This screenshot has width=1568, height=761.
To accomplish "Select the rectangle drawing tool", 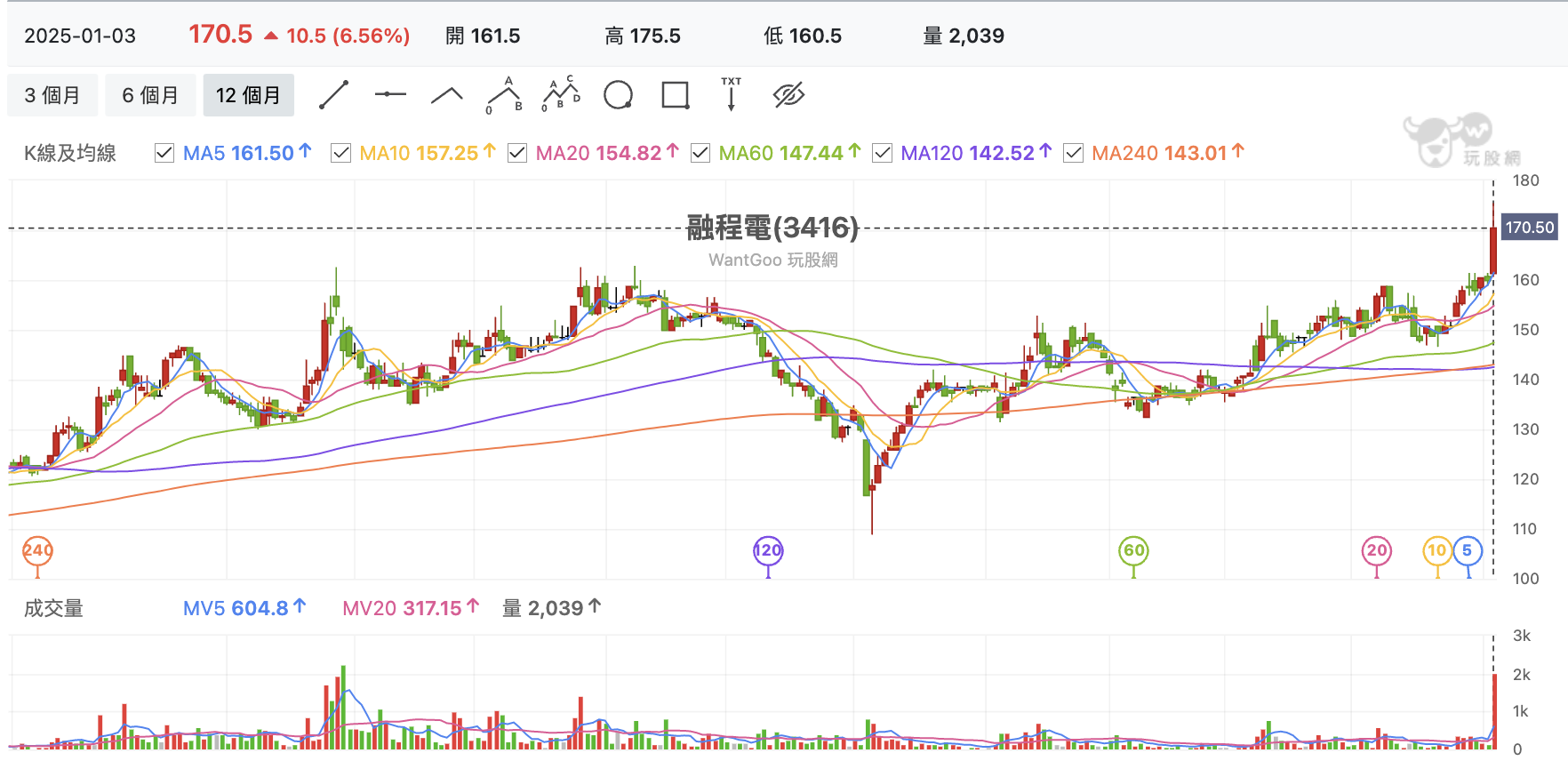I will point(676,94).
